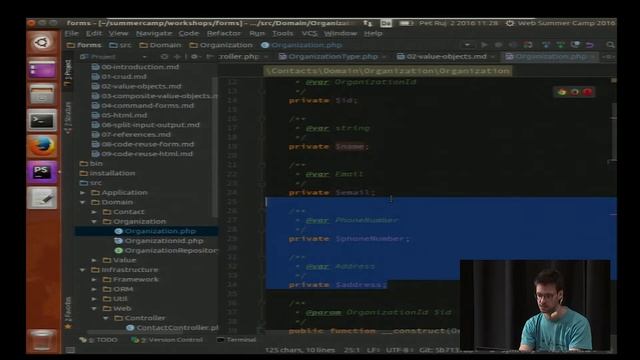Image resolution: width=640 pixels, height=360 pixels.
Task: Select ContactController.php in the project tree
Action: pyautogui.click(x=172, y=328)
